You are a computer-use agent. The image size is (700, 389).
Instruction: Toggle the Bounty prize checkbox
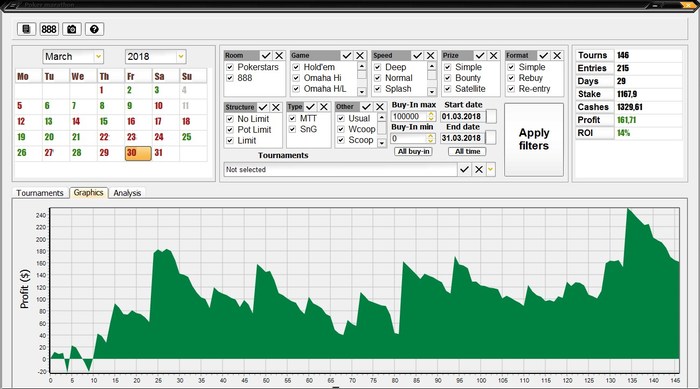point(448,78)
